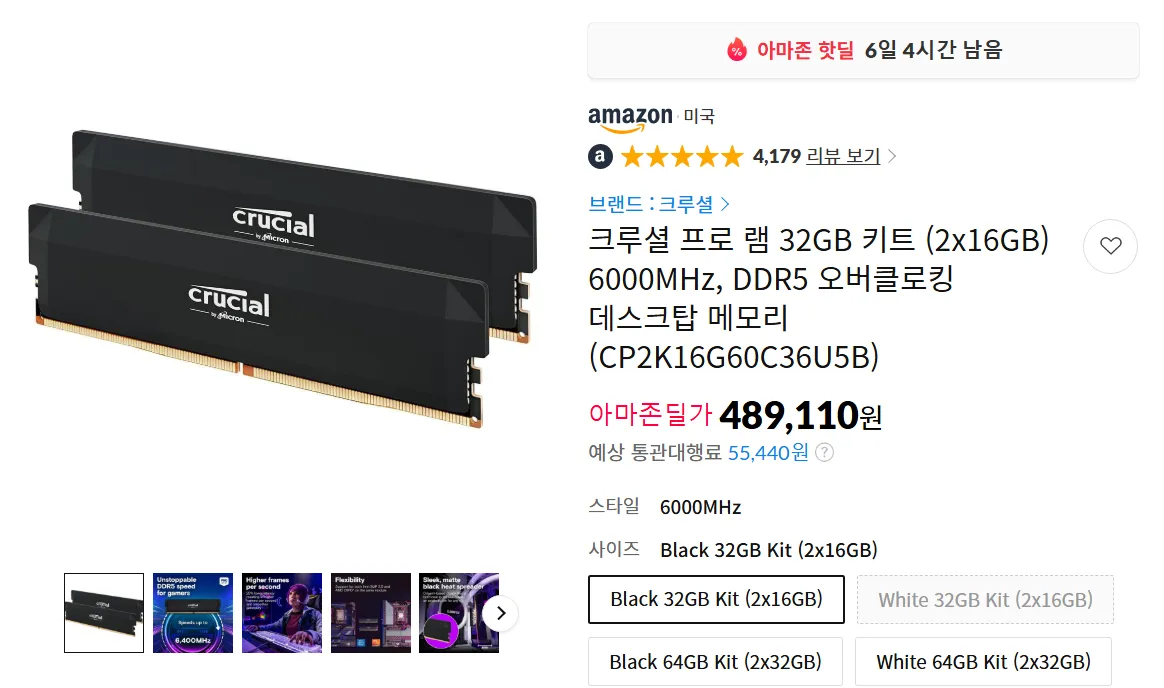The width and height of the screenshot is (1164, 688).
Task: Click the five-star rating icons
Action: point(681,157)
